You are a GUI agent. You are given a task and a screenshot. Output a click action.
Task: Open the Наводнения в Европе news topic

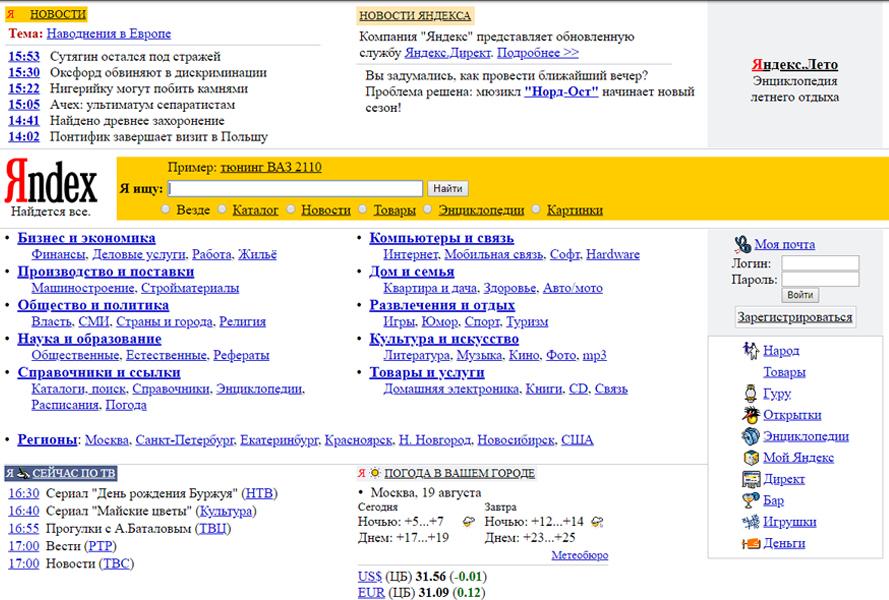tap(108, 34)
